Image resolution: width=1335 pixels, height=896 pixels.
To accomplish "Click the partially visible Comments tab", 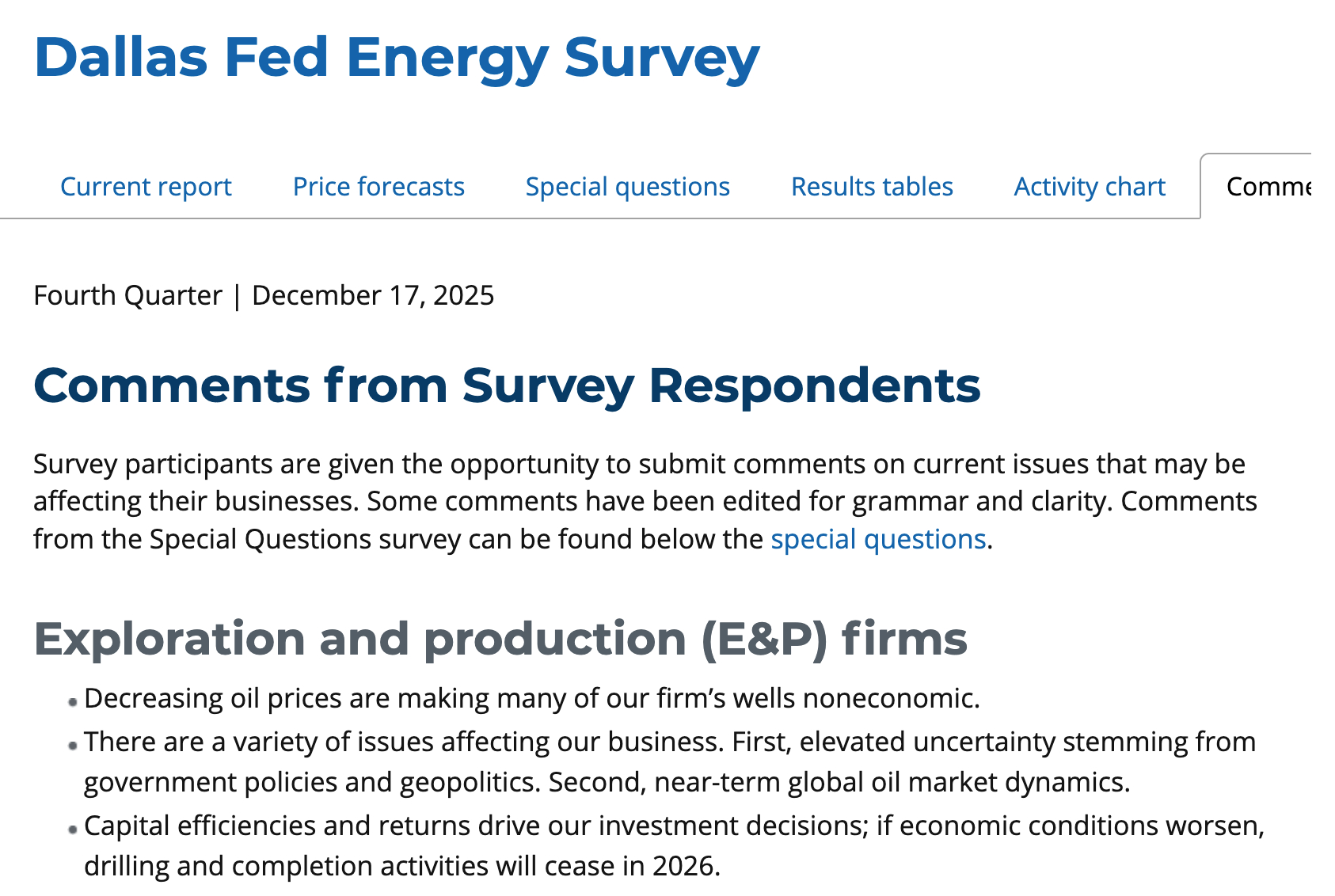I will tap(1267, 187).
